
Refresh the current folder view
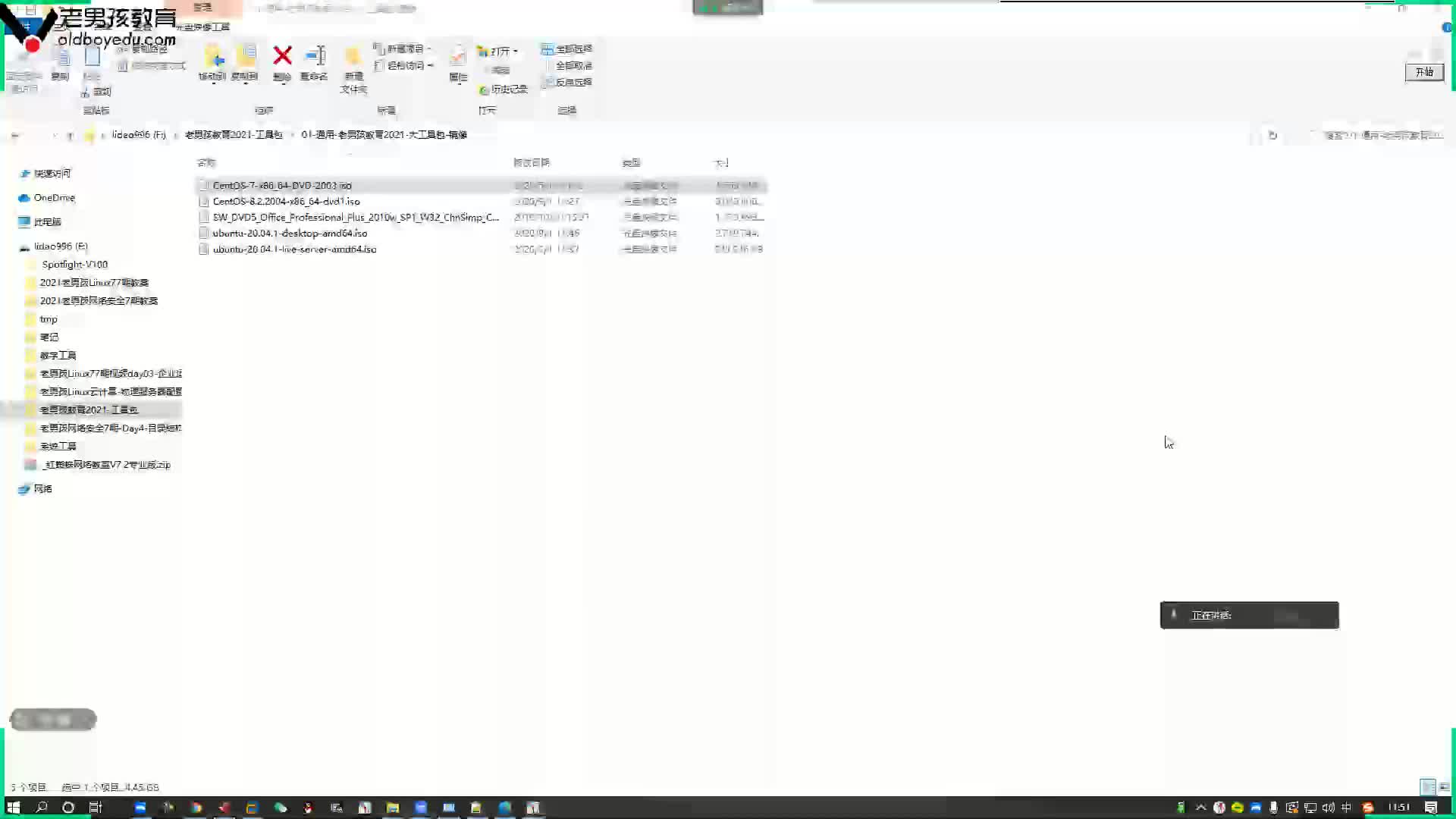(1272, 136)
